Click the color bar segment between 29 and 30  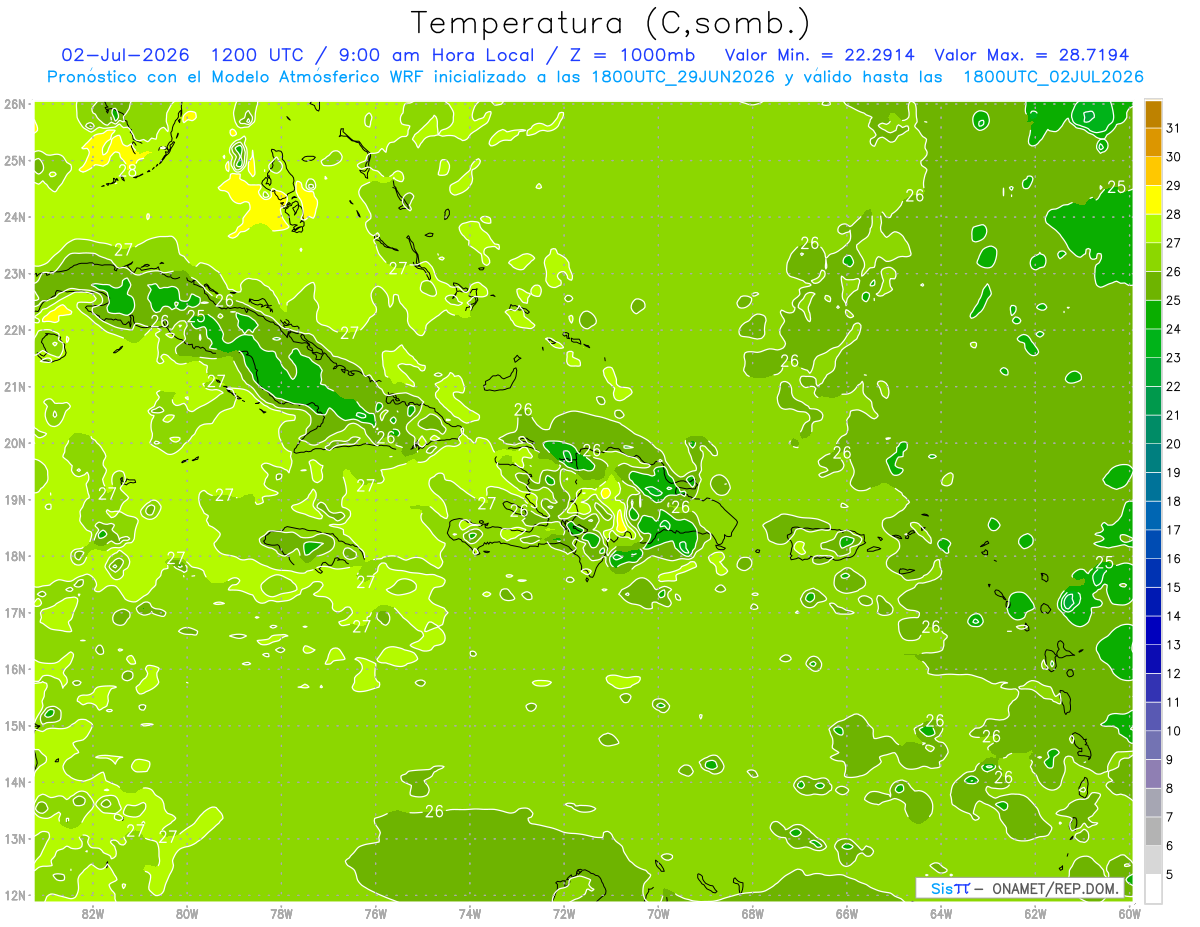tap(1153, 171)
